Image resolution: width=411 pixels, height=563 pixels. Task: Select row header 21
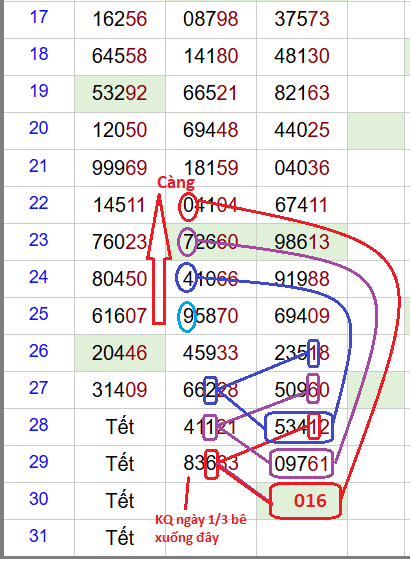[x=39, y=168]
